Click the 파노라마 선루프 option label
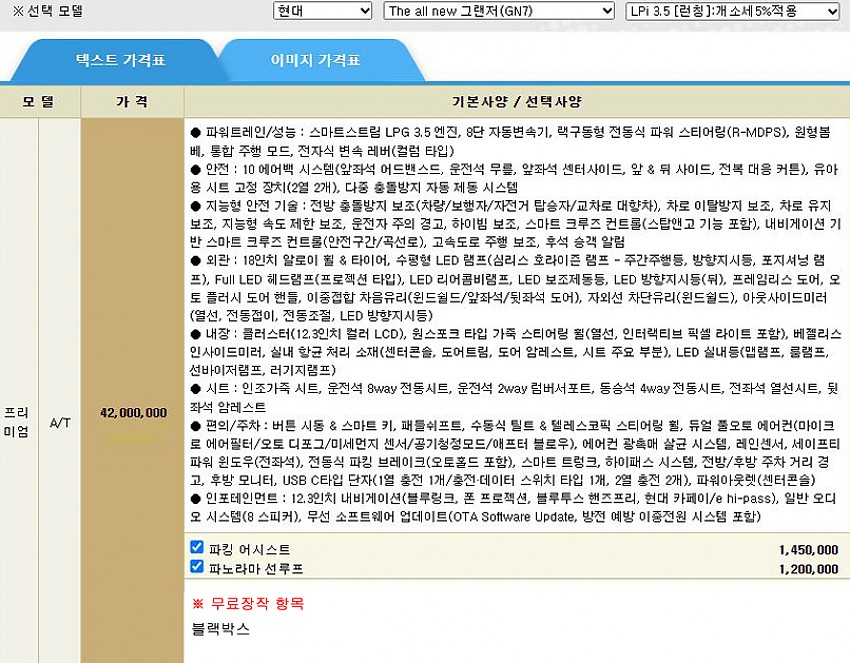850x663 pixels. coord(255,568)
